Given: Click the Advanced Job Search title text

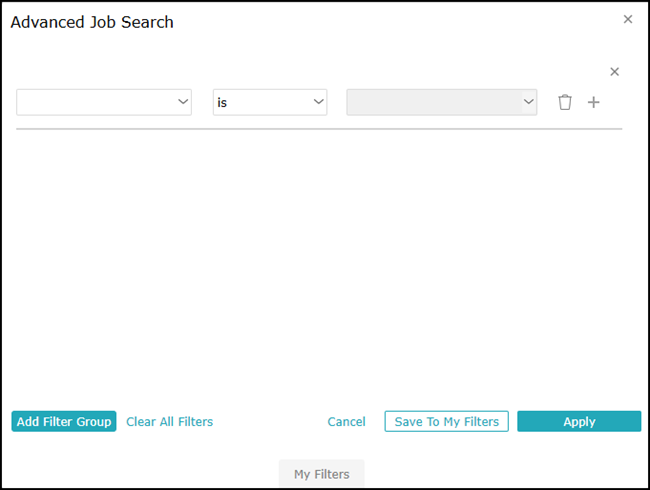Looking at the screenshot, I should coord(92,22).
